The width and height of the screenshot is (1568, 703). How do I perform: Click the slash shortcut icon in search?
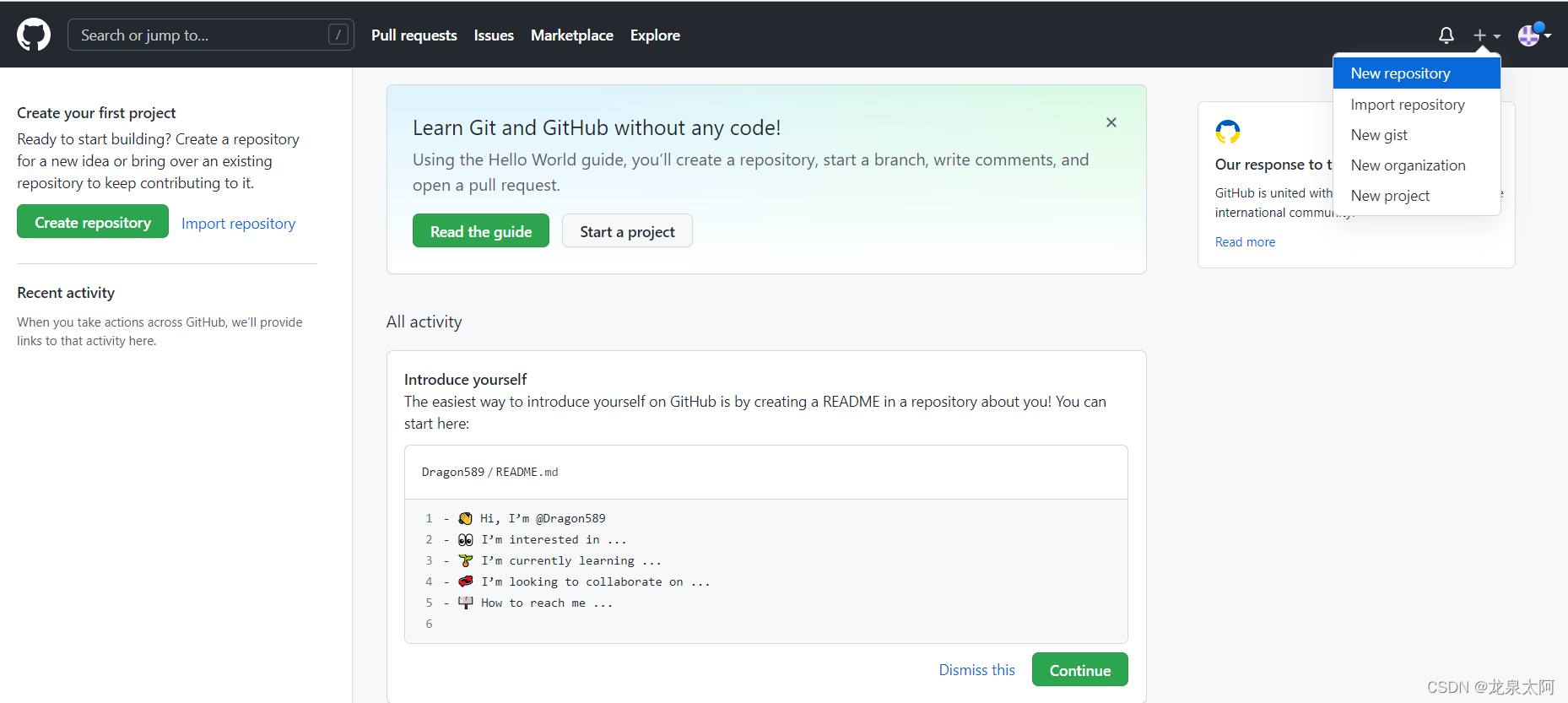338,35
